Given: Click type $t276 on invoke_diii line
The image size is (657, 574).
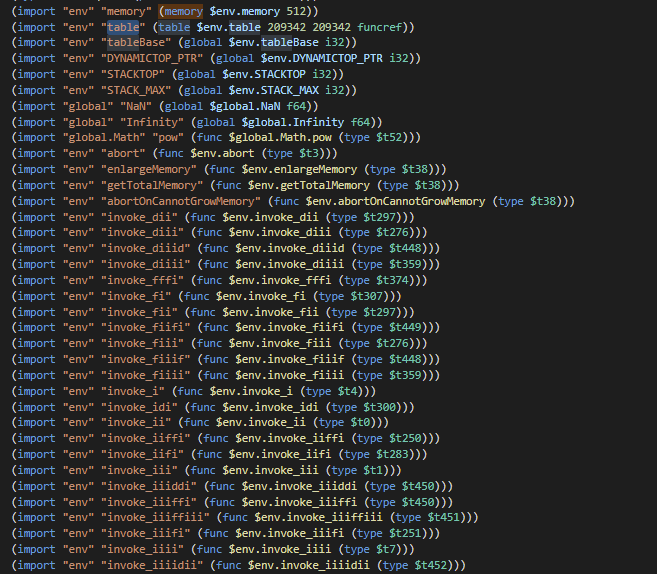Looking at the screenshot, I should [x=393, y=233].
